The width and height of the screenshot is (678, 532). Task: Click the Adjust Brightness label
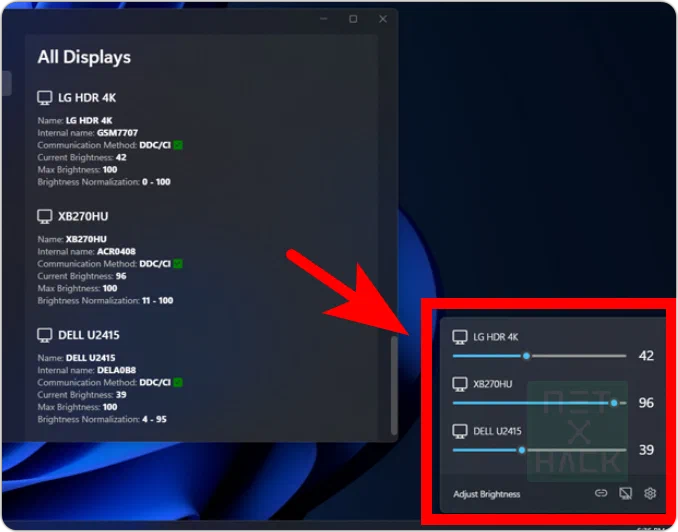click(486, 494)
